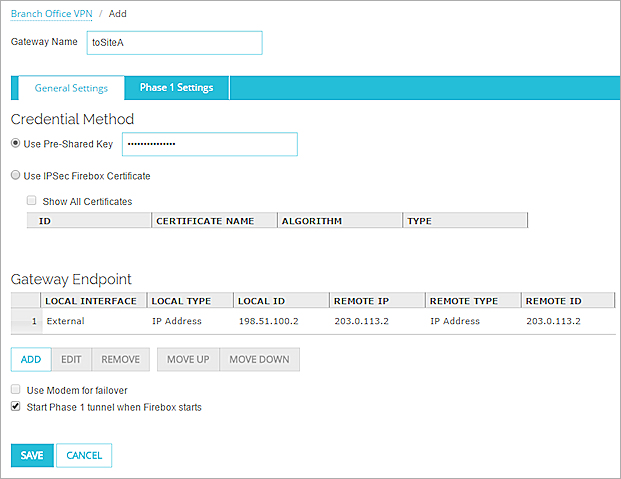Click the Algorithm column header
The height and width of the screenshot is (479, 621).
click(340, 221)
